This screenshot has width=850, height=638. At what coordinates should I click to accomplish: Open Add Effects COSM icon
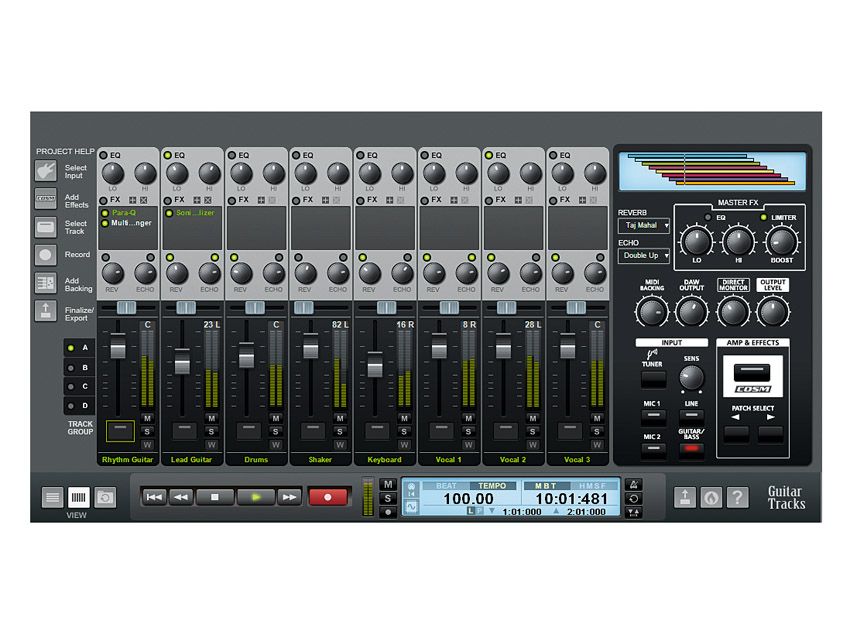(46, 198)
